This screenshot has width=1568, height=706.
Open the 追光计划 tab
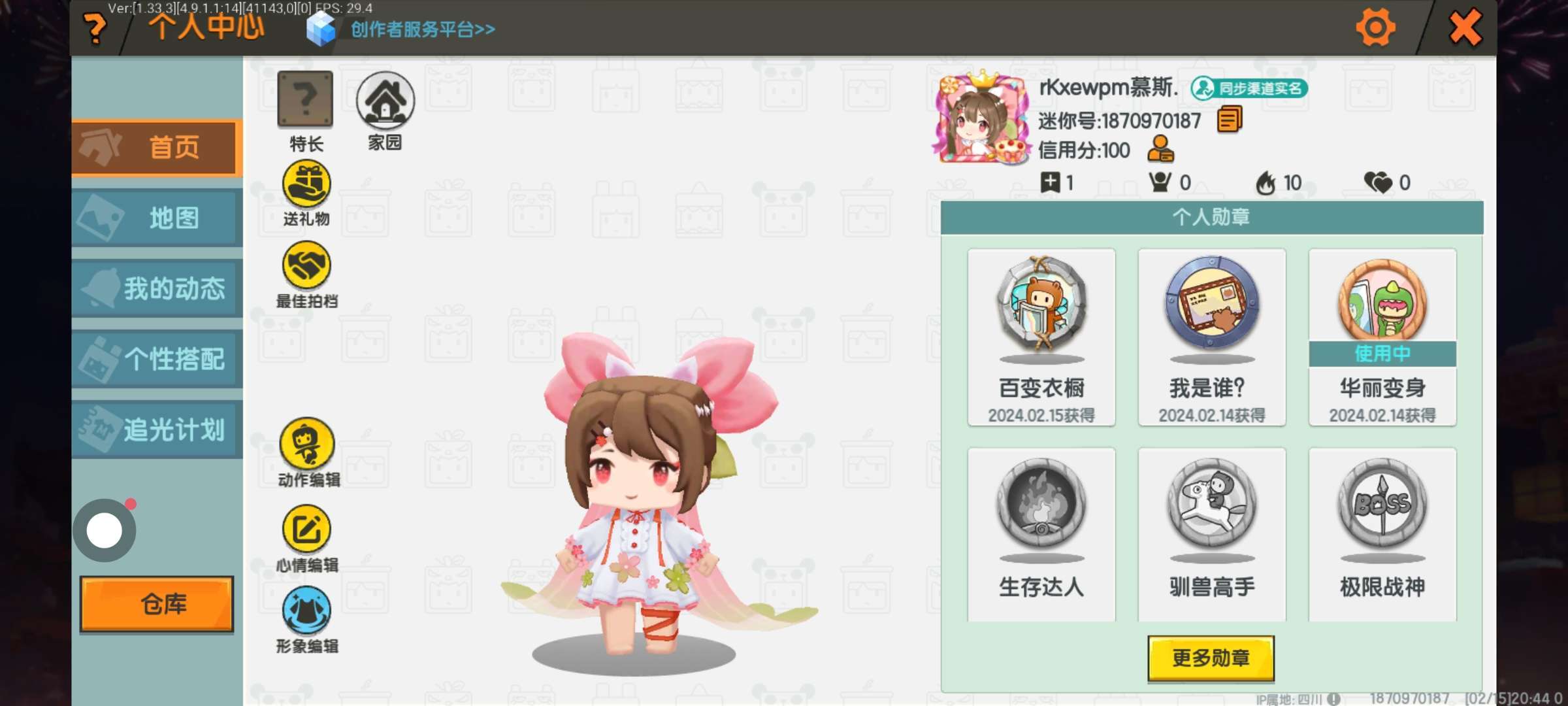coord(157,429)
